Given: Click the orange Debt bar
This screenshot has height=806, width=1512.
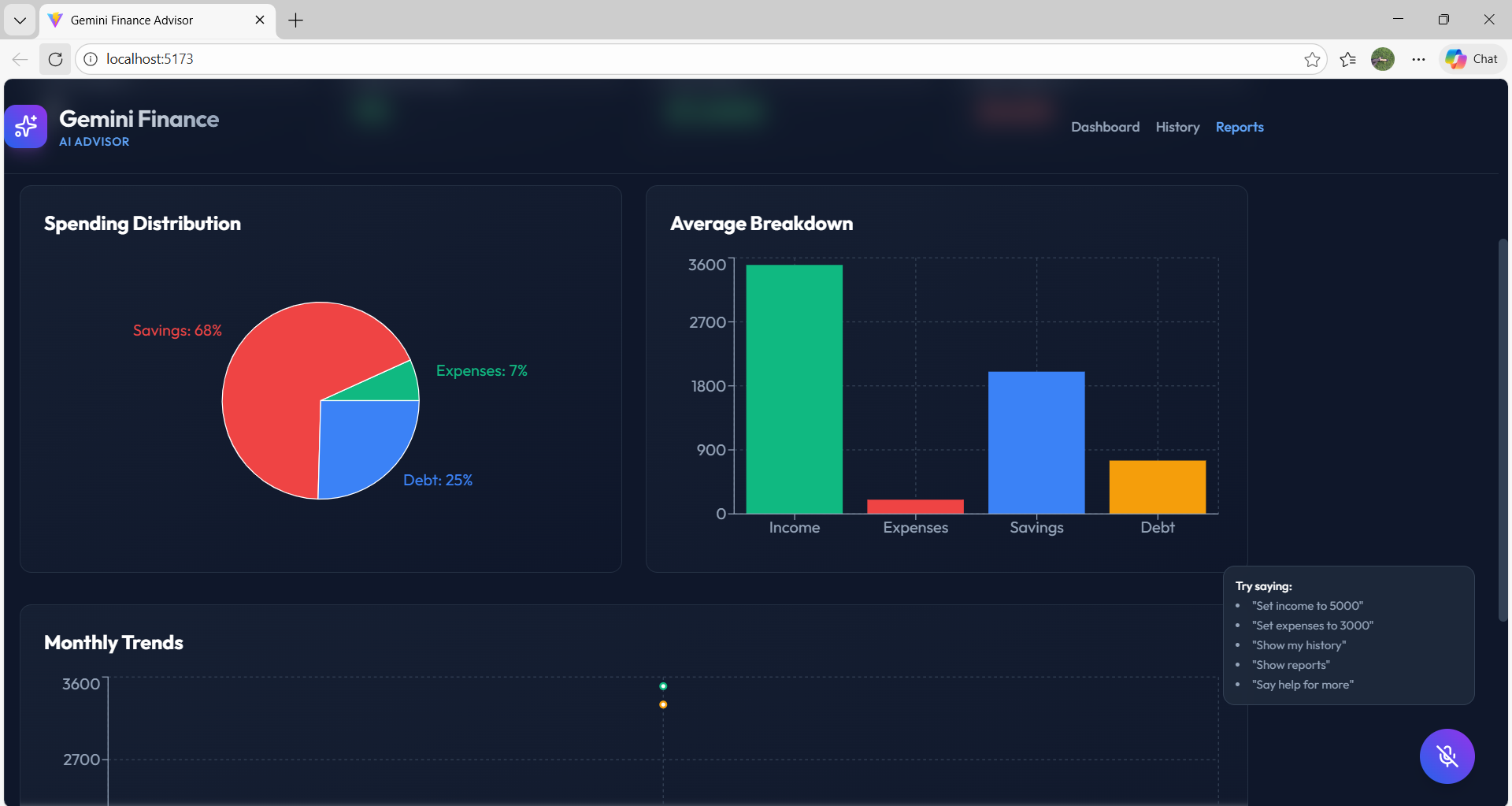Looking at the screenshot, I should (1158, 487).
